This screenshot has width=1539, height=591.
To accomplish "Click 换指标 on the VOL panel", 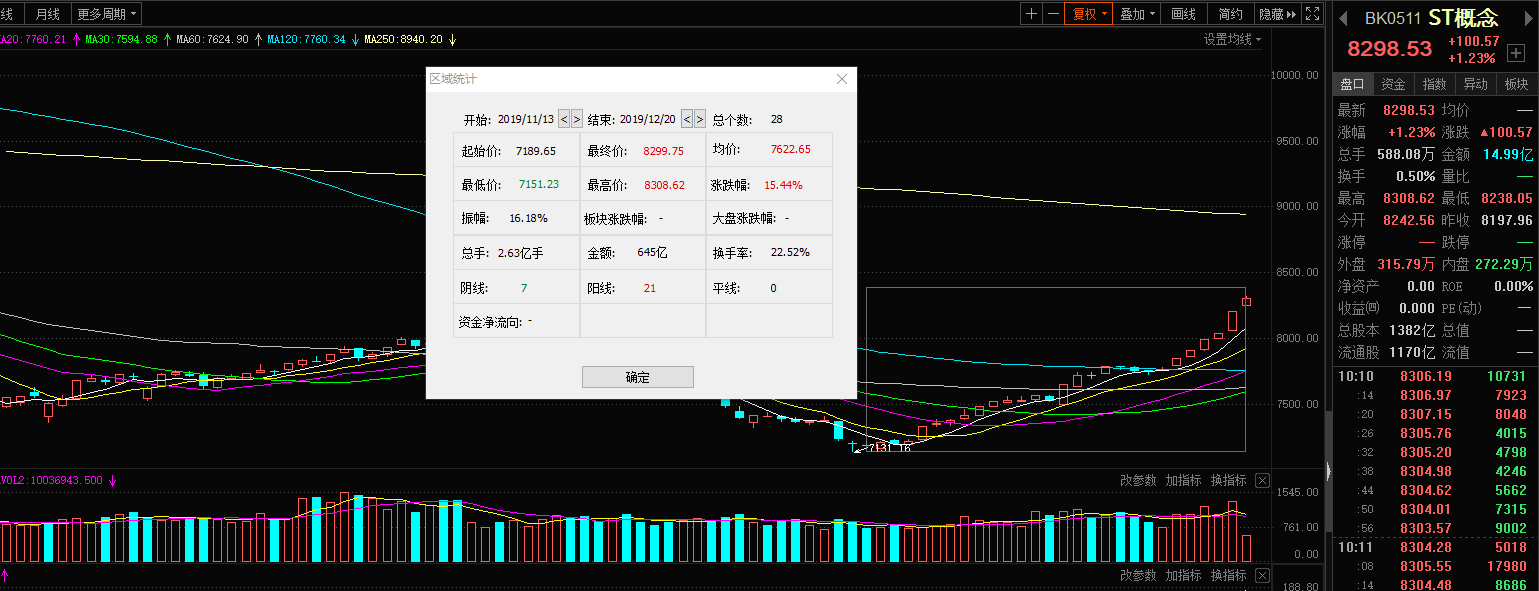I will [1228, 481].
